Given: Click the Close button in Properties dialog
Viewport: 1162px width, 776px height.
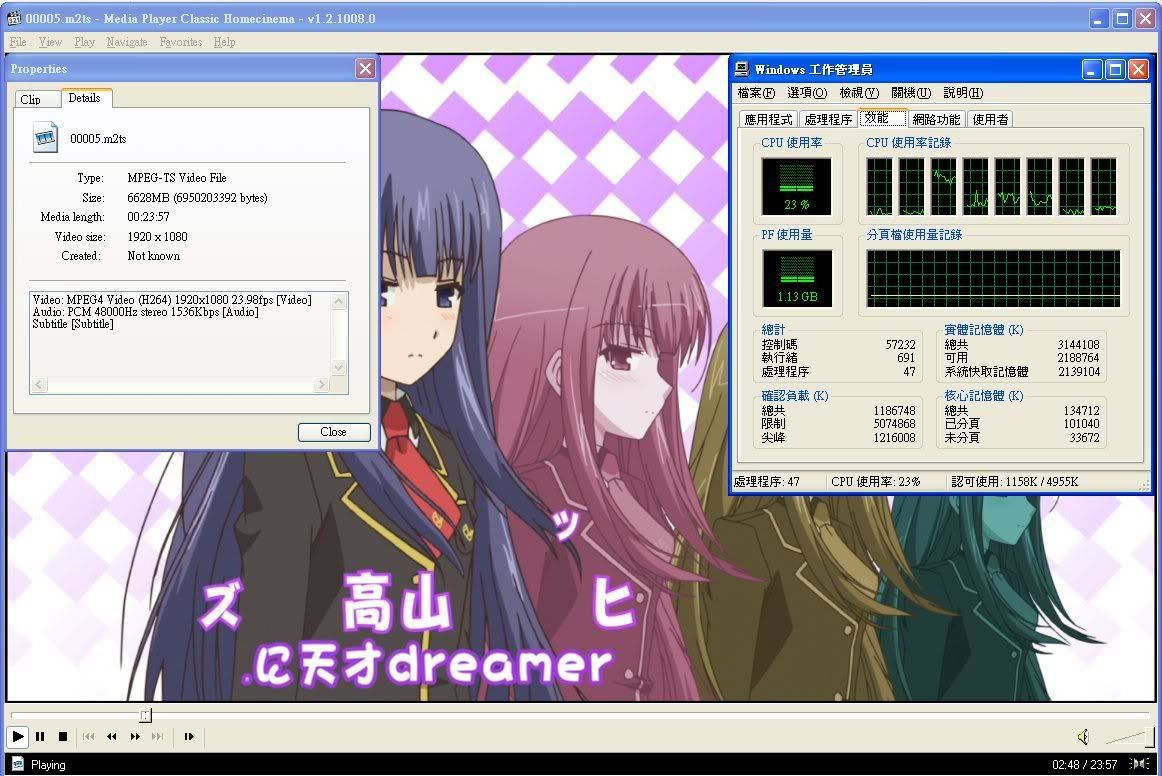Looking at the screenshot, I should (333, 432).
